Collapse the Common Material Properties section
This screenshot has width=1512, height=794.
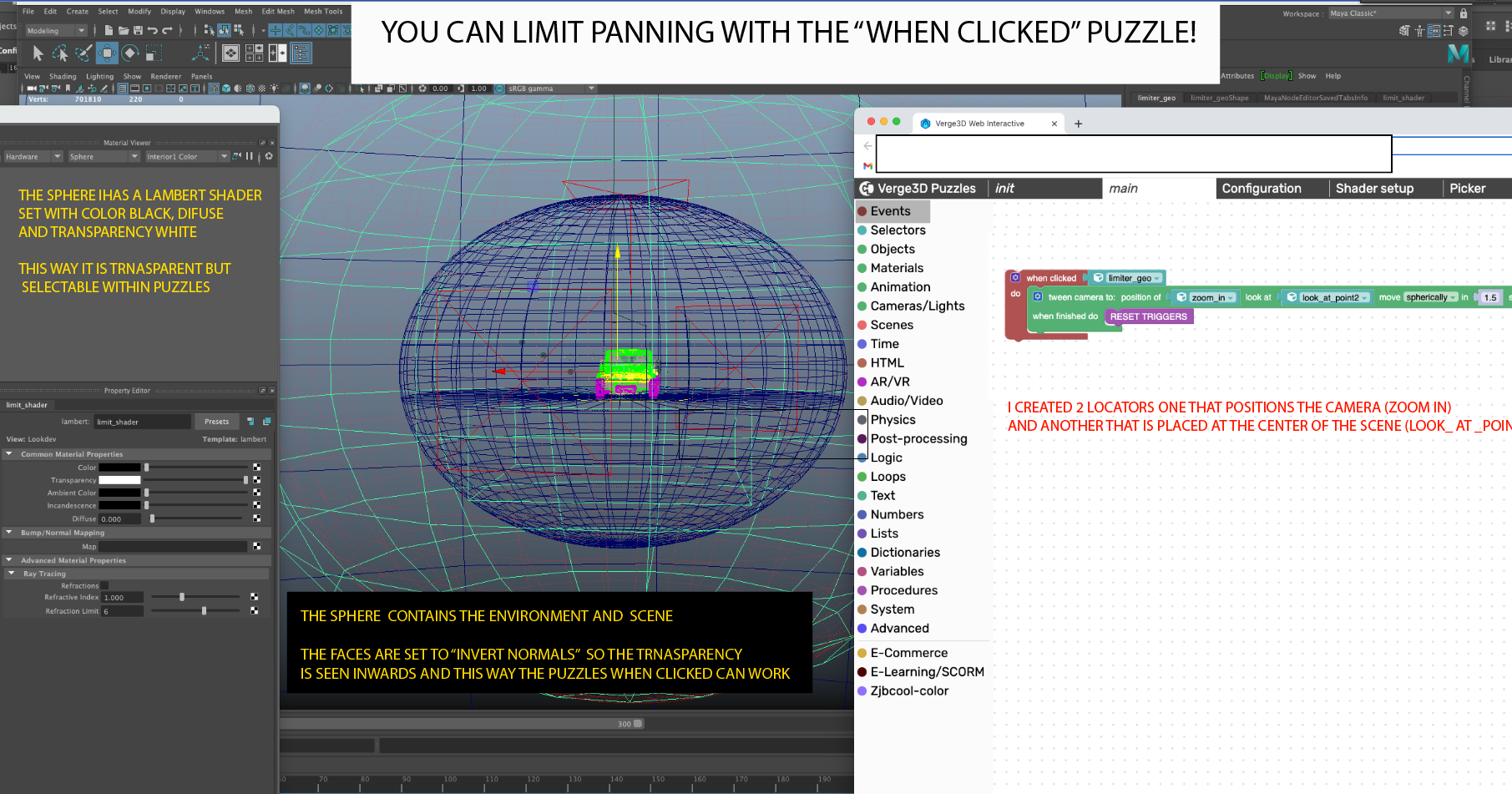pyautogui.click(x=8, y=454)
